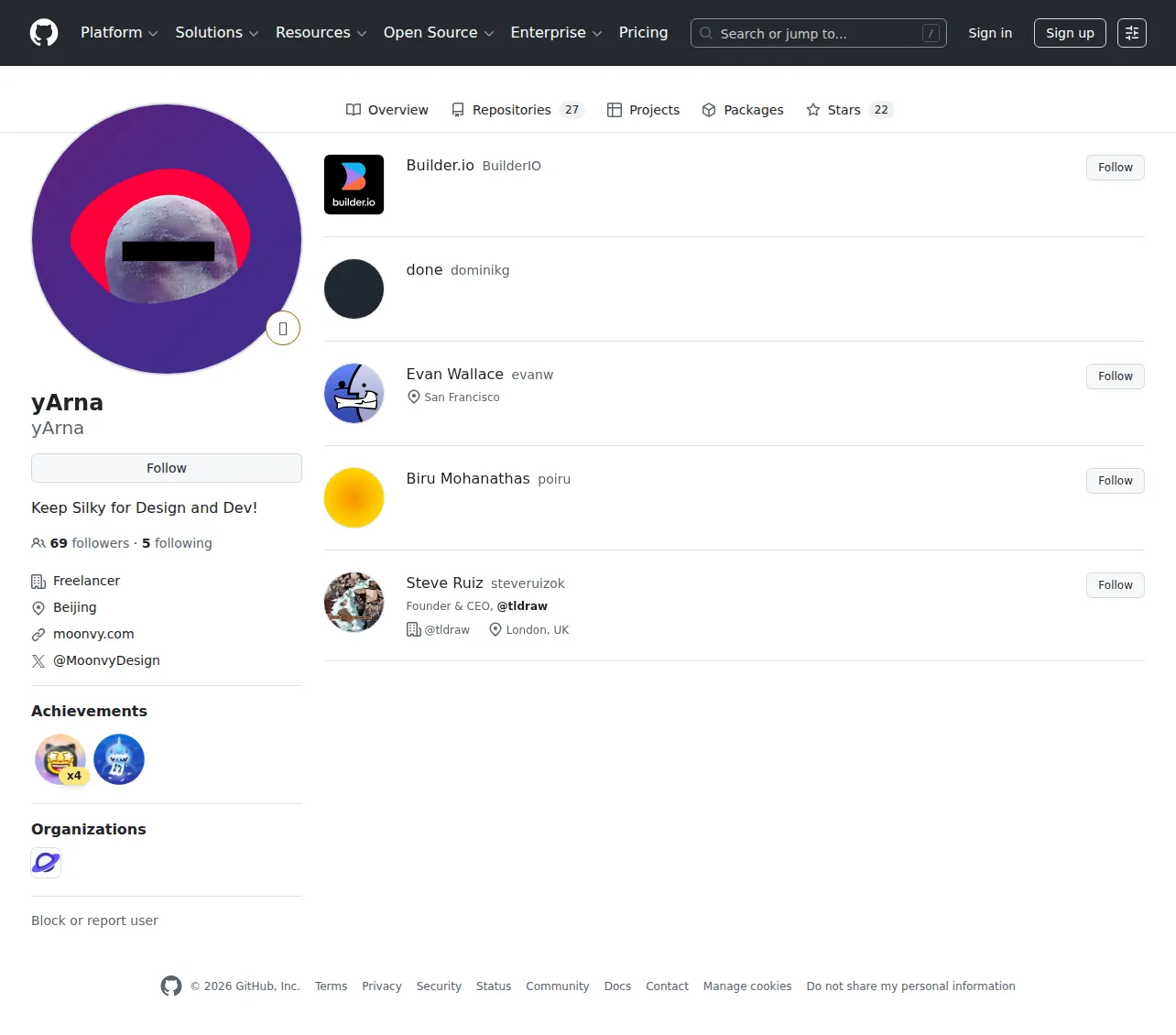Open footer Docs link

tap(617, 986)
